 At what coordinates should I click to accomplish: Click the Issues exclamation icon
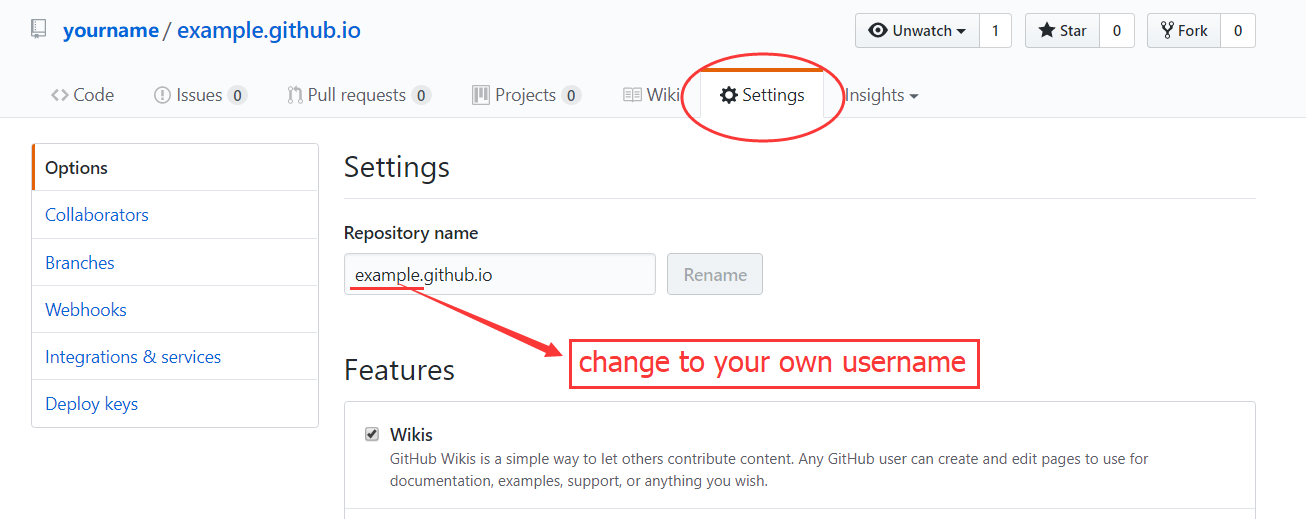point(162,95)
